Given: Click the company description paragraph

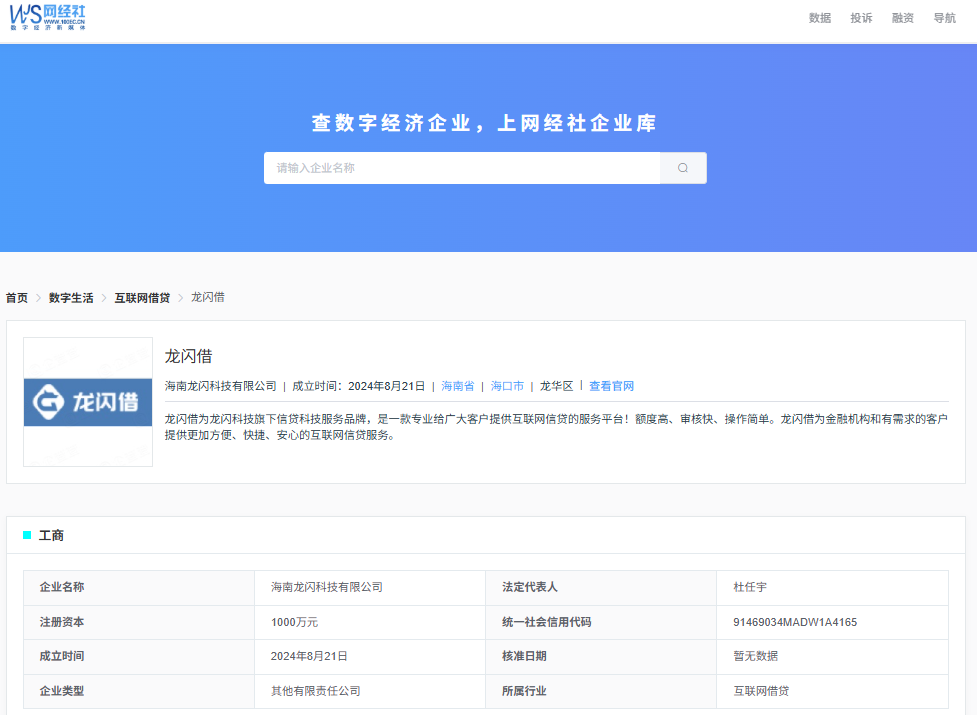Looking at the screenshot, I should [x=556, y=427].
